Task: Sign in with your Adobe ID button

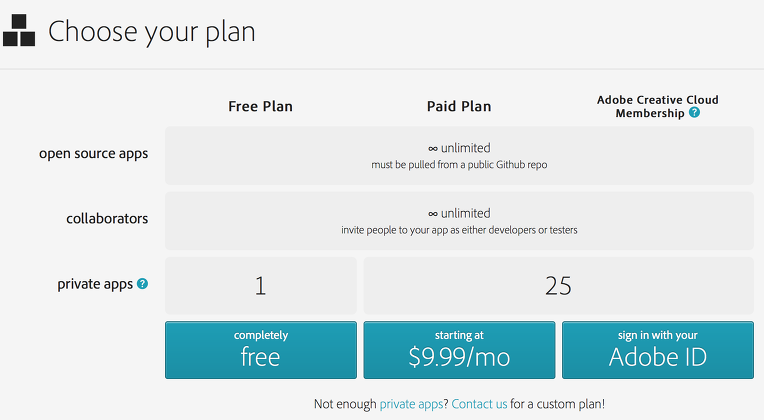Action: 658,350
